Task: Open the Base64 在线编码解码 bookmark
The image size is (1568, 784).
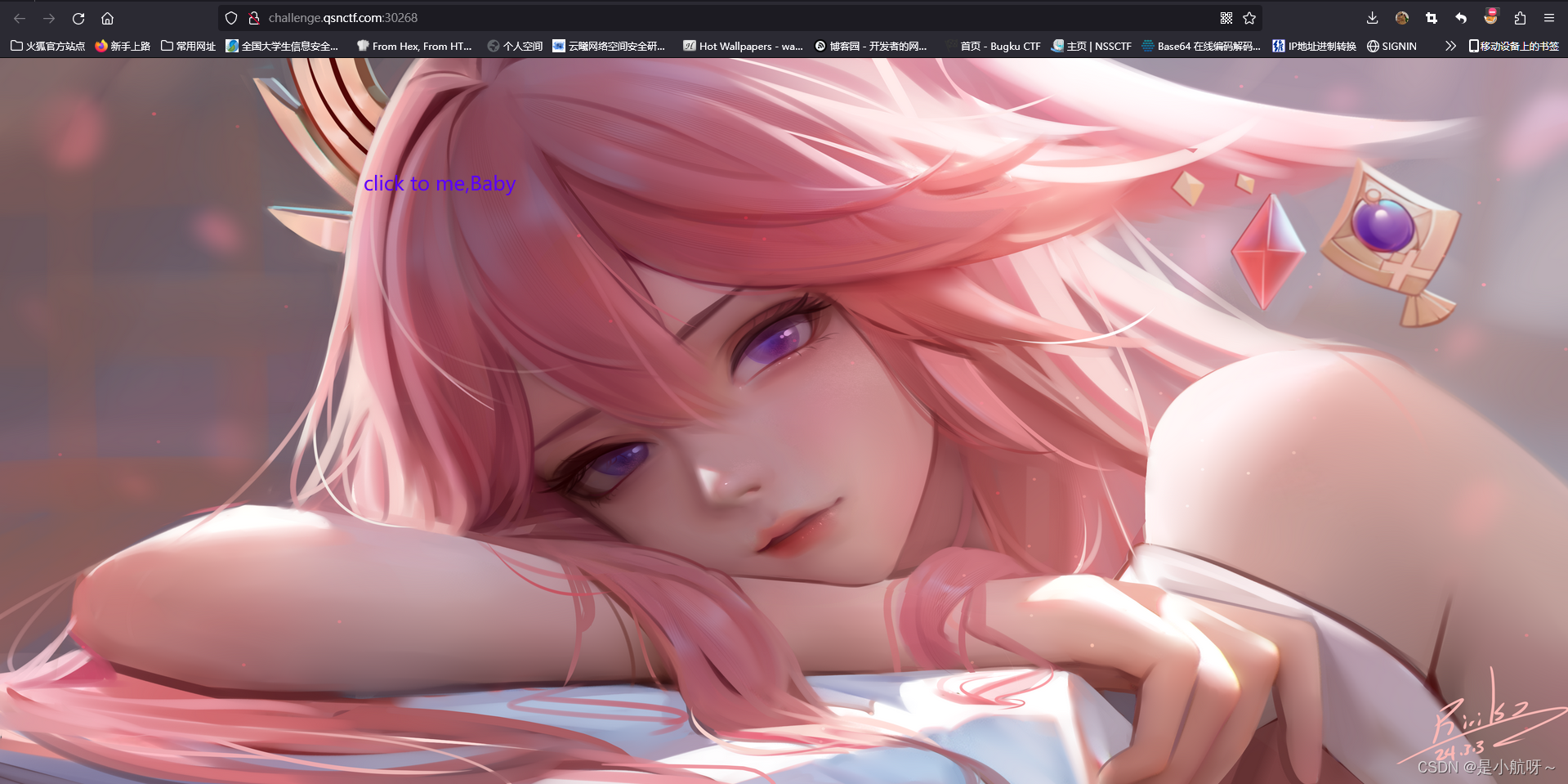Action: (1201, 46)
